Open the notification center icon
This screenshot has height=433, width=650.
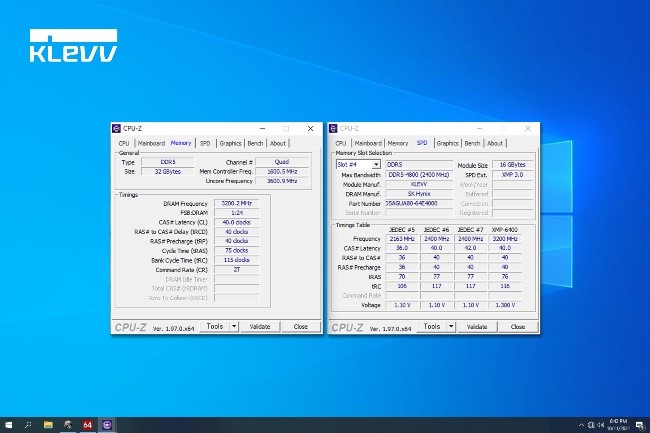(640, 425)
